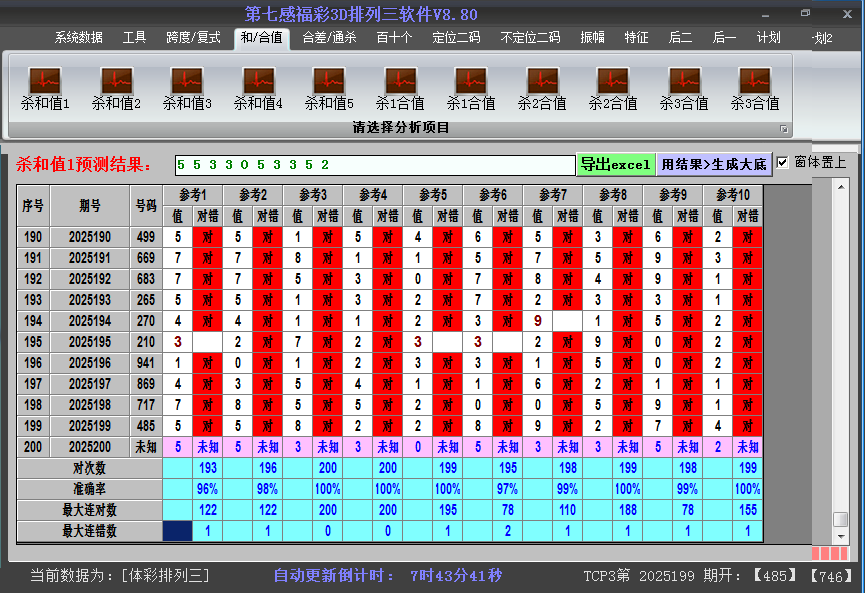Switch to the 合差/通杀 tab

tap(329, 38)
